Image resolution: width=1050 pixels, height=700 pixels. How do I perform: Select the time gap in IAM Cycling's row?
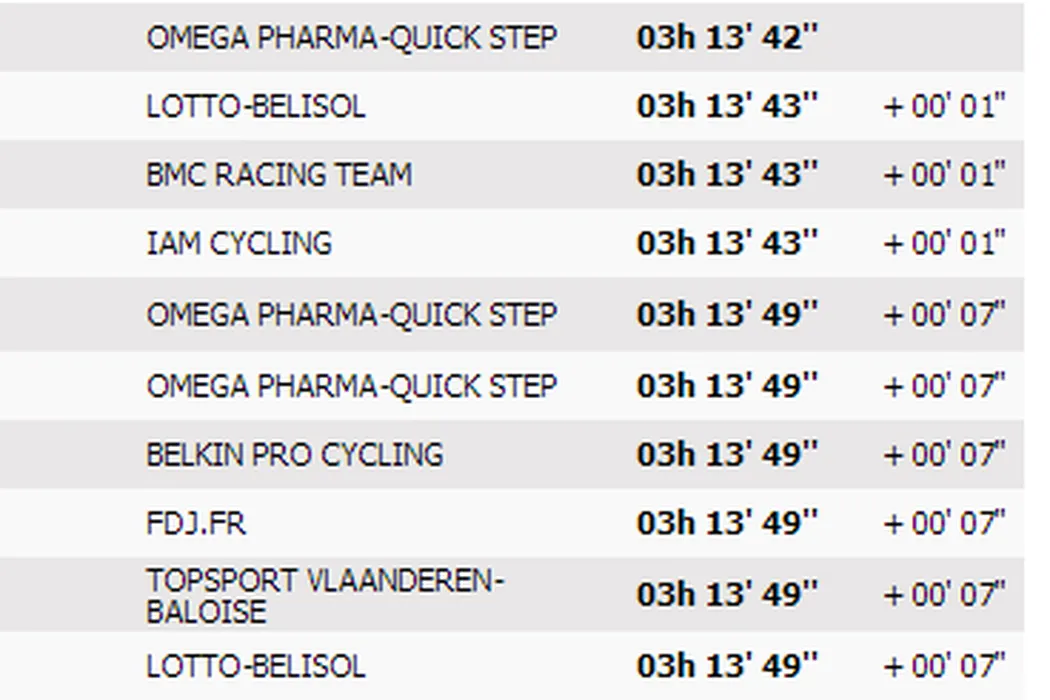tap(944, 244)
